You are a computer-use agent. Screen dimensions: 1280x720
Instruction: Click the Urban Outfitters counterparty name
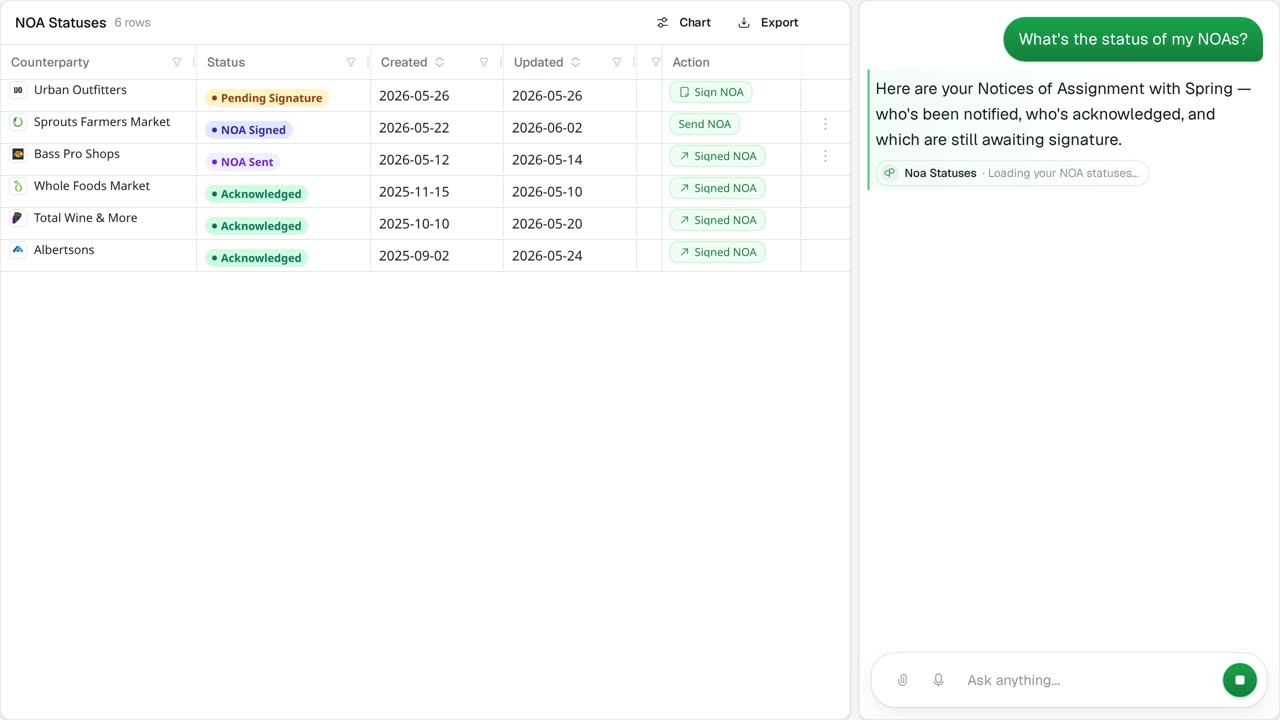click(x=80, y=90)
